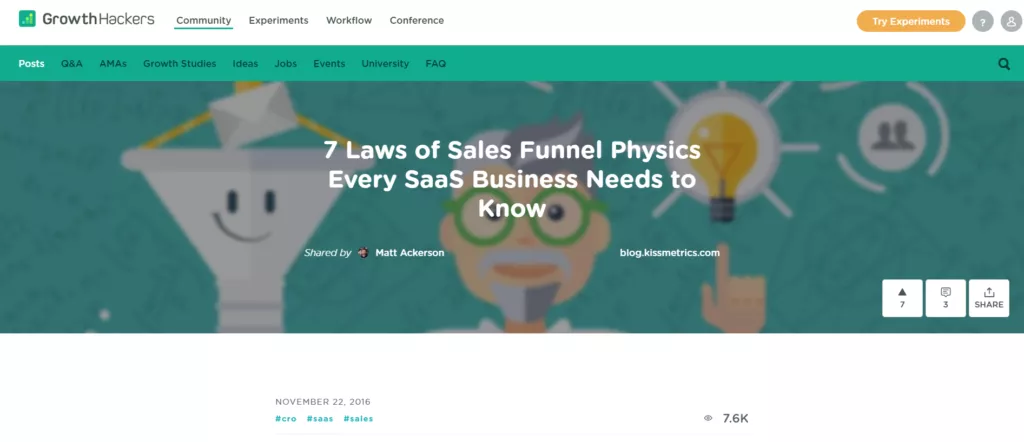Click Matt Ackerson's avatar image
Viewport: 1024px width, 442px height.
pyautogui.click(x=363, y=253)
